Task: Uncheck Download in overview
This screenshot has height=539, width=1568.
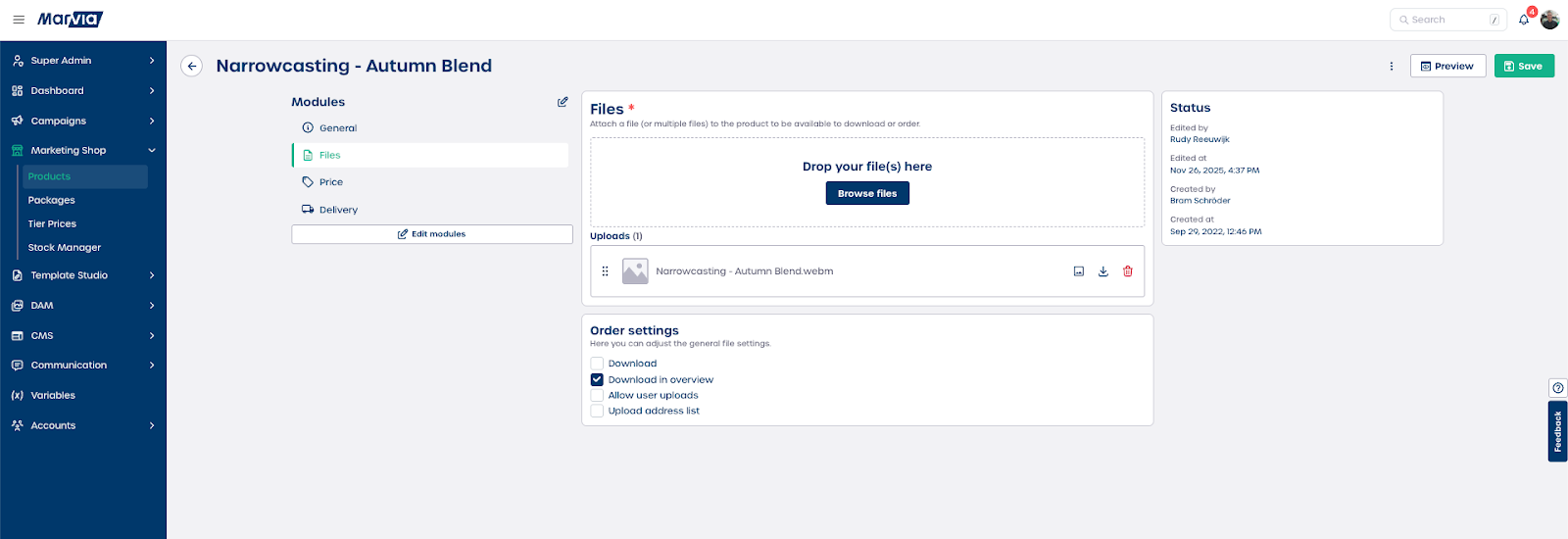Action: tap(597, 379)
